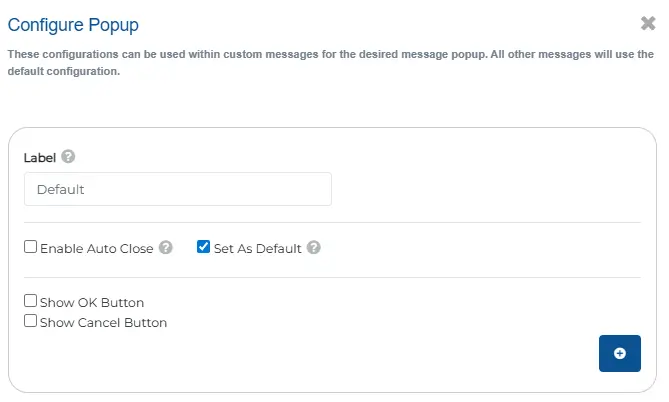Click the 'Label' field caption
This screenshot has height=402, width=669.
click(40, 158)
